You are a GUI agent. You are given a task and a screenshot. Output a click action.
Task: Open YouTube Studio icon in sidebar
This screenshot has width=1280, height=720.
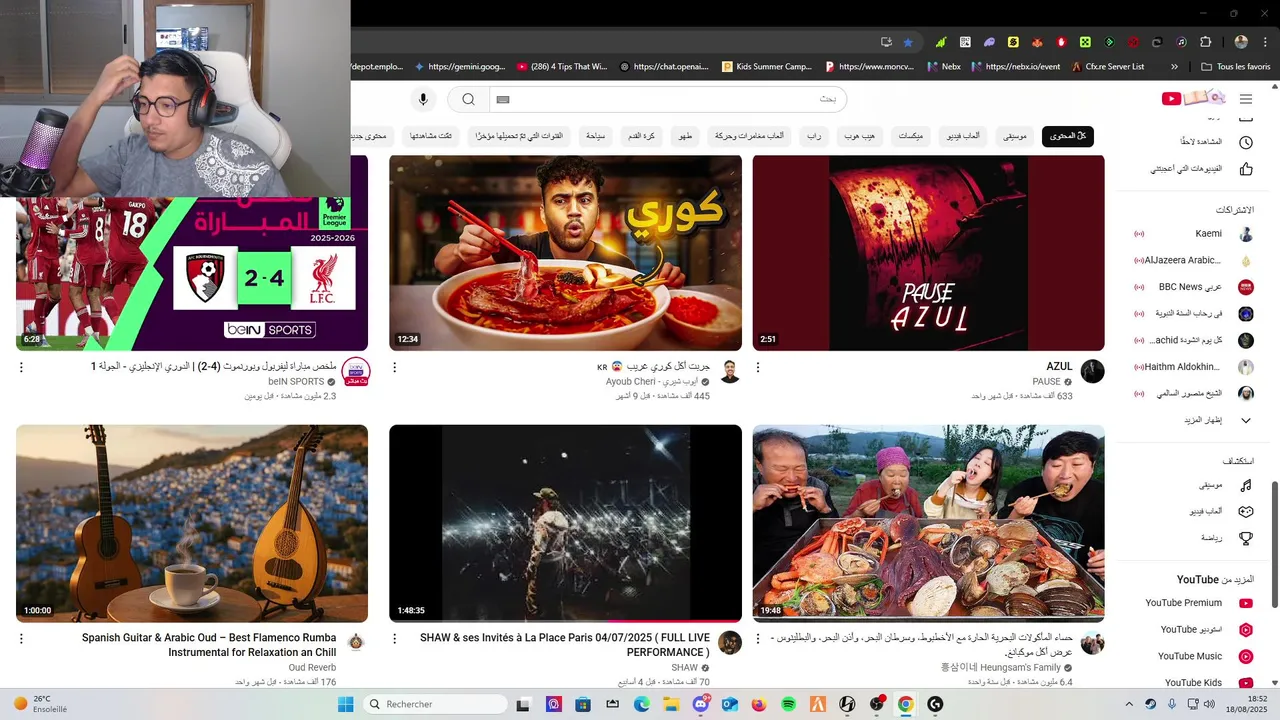(x=1245, y=630)
